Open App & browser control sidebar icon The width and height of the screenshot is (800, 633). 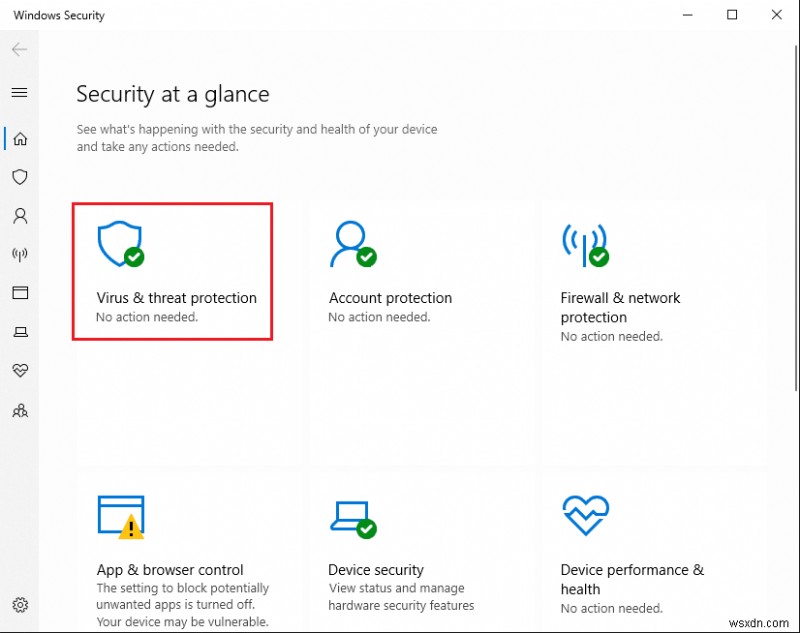pos(19,293)
